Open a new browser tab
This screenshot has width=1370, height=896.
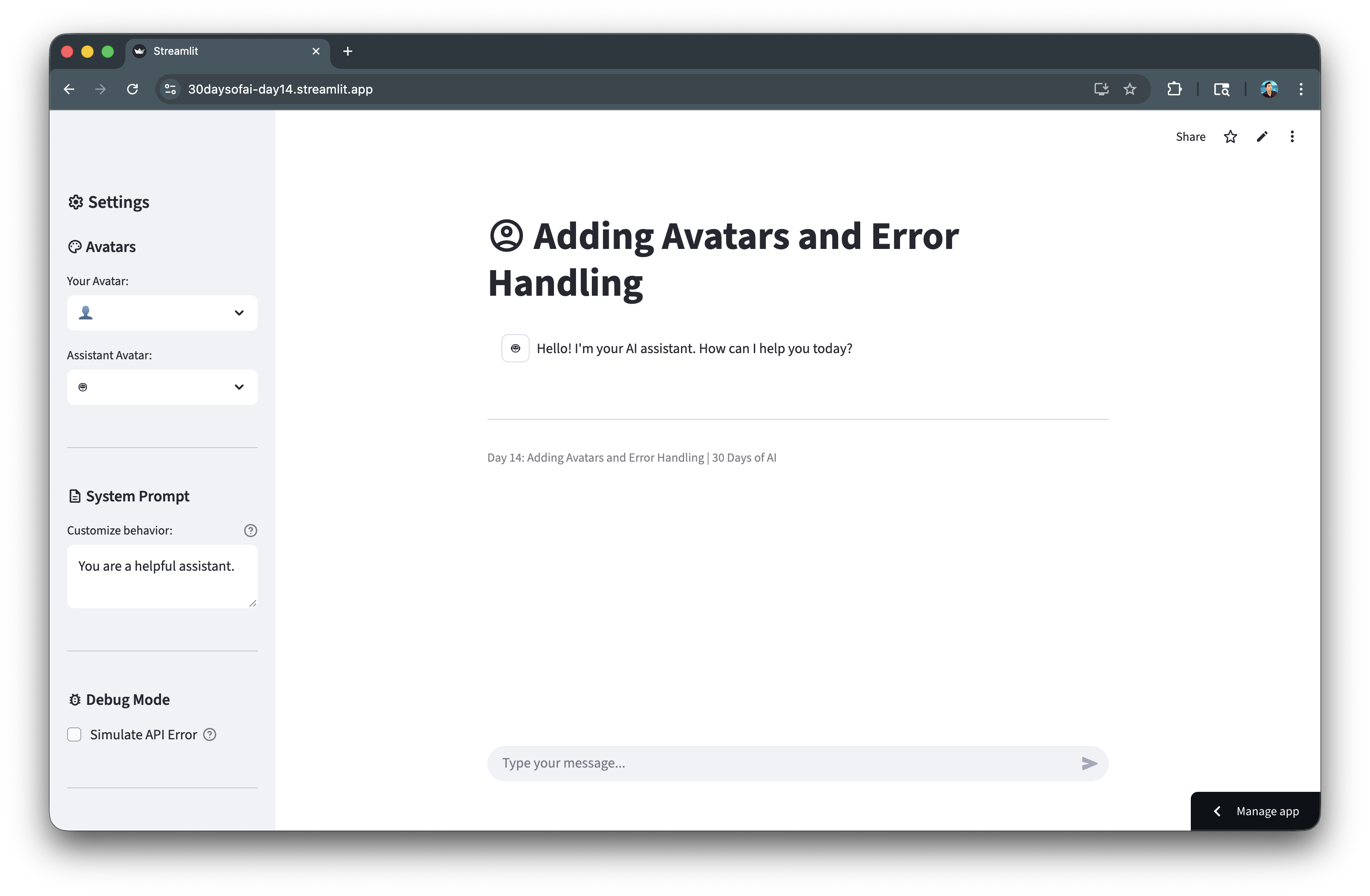coord(348,51)
